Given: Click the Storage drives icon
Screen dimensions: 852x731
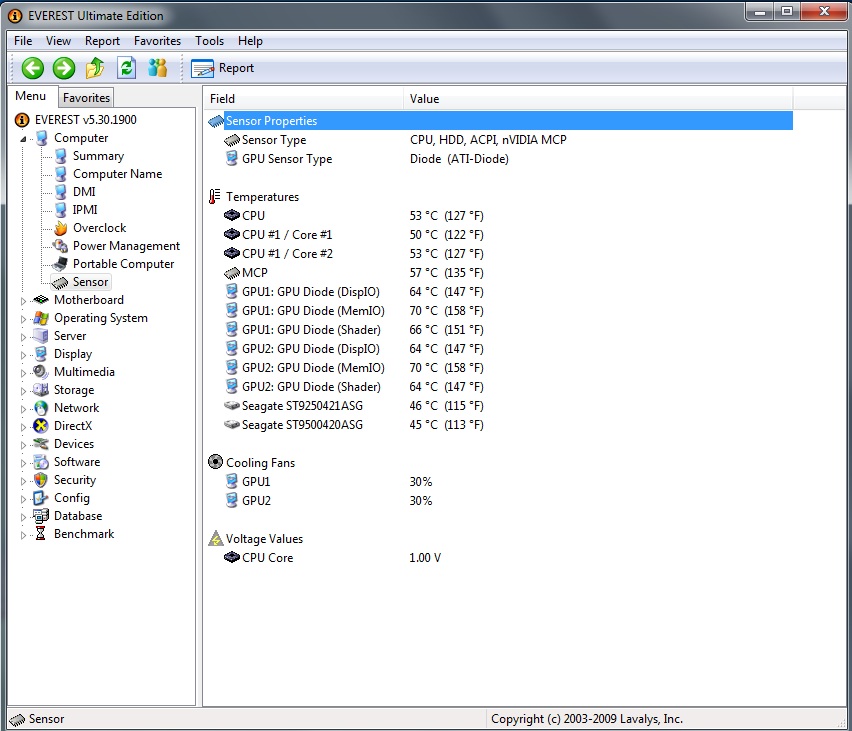Looking at the screenshot, I should 41,390.
